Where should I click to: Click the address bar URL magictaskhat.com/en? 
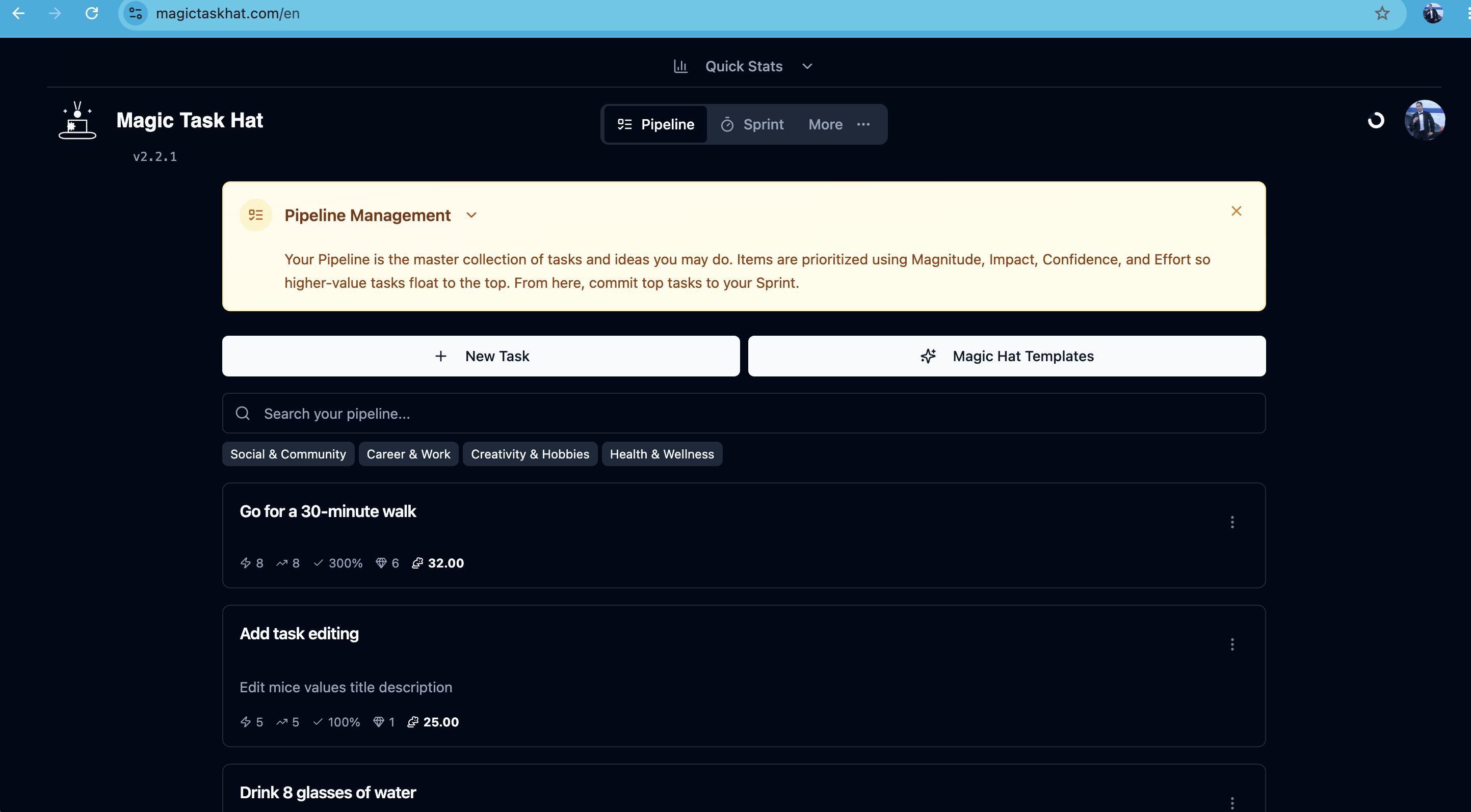pos(228,13)
